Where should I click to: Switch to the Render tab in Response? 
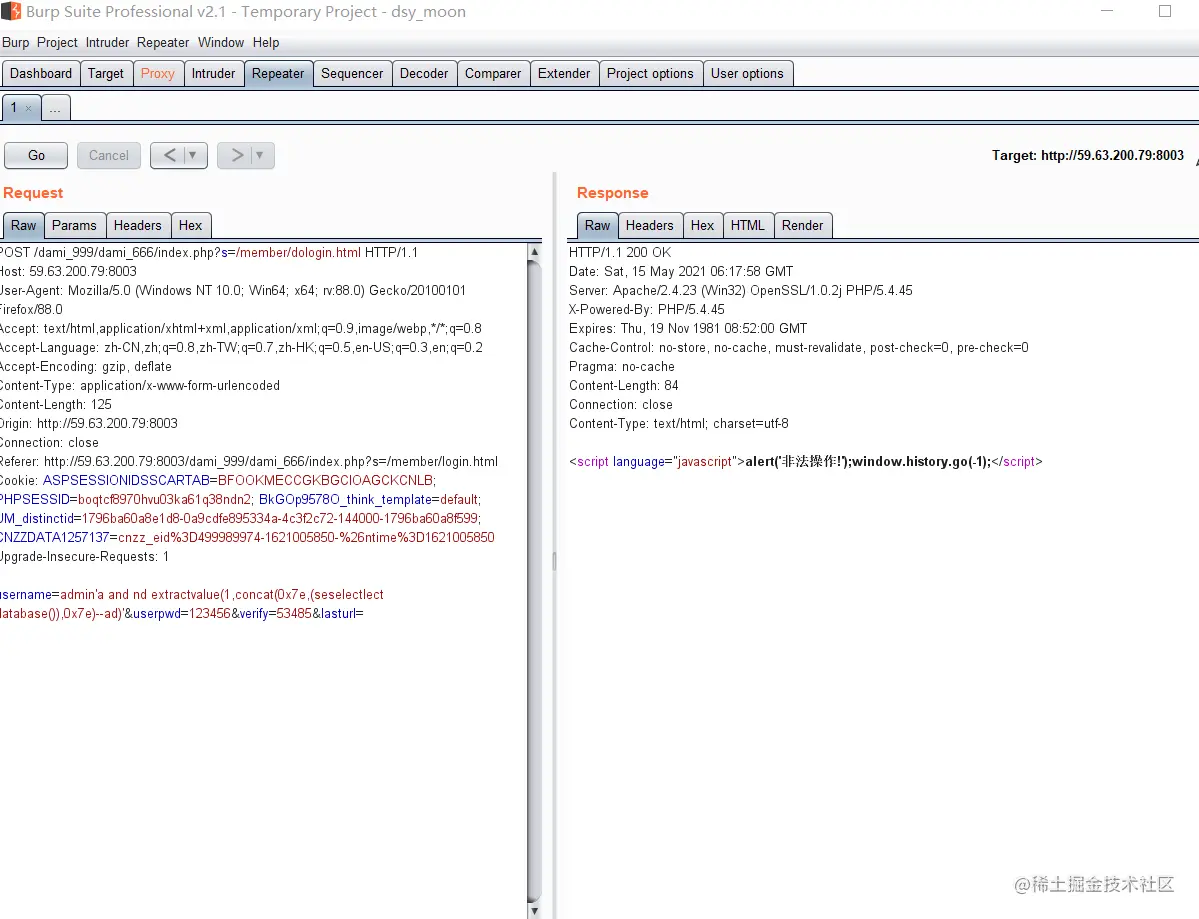point(802,226)
